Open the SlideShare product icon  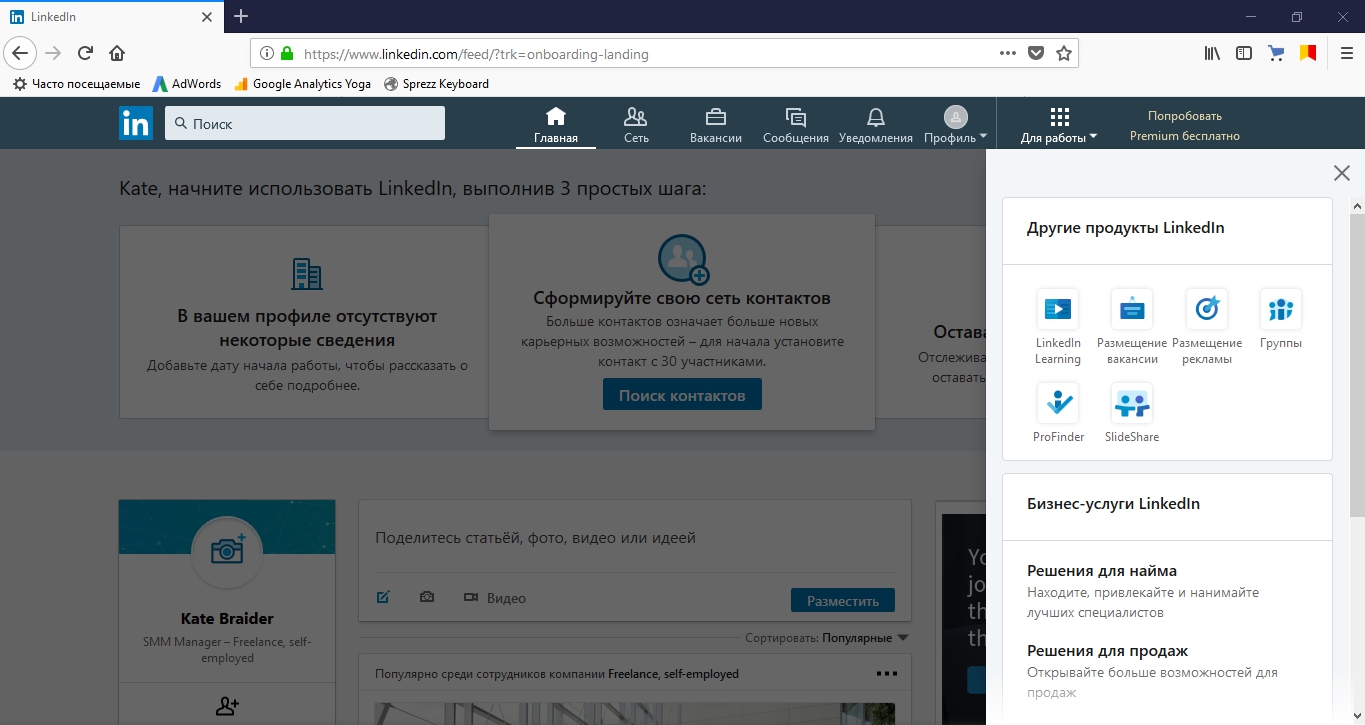pyautogui.click(x=1132, y=404)
